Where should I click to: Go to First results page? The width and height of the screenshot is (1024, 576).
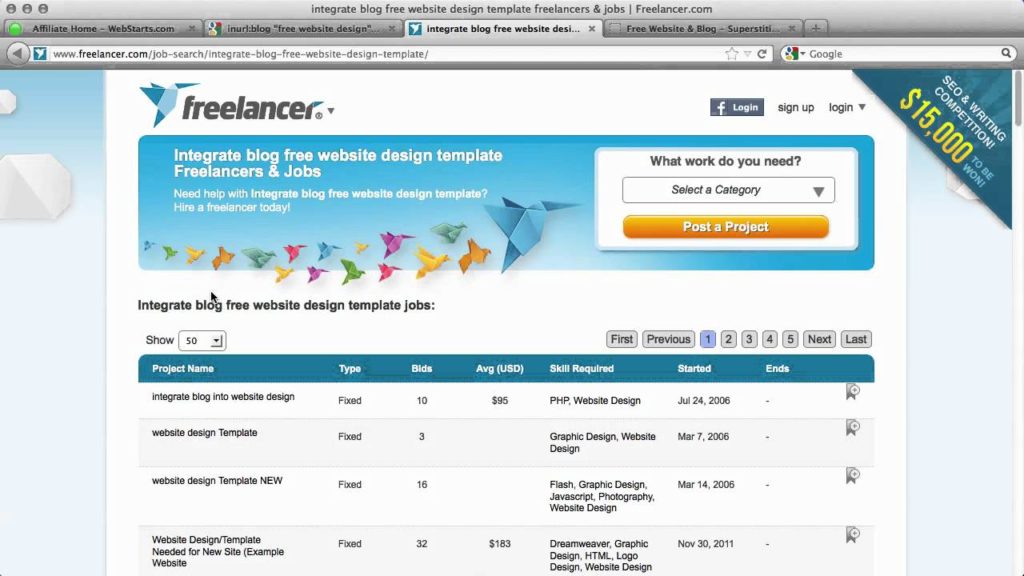(621, 339)
